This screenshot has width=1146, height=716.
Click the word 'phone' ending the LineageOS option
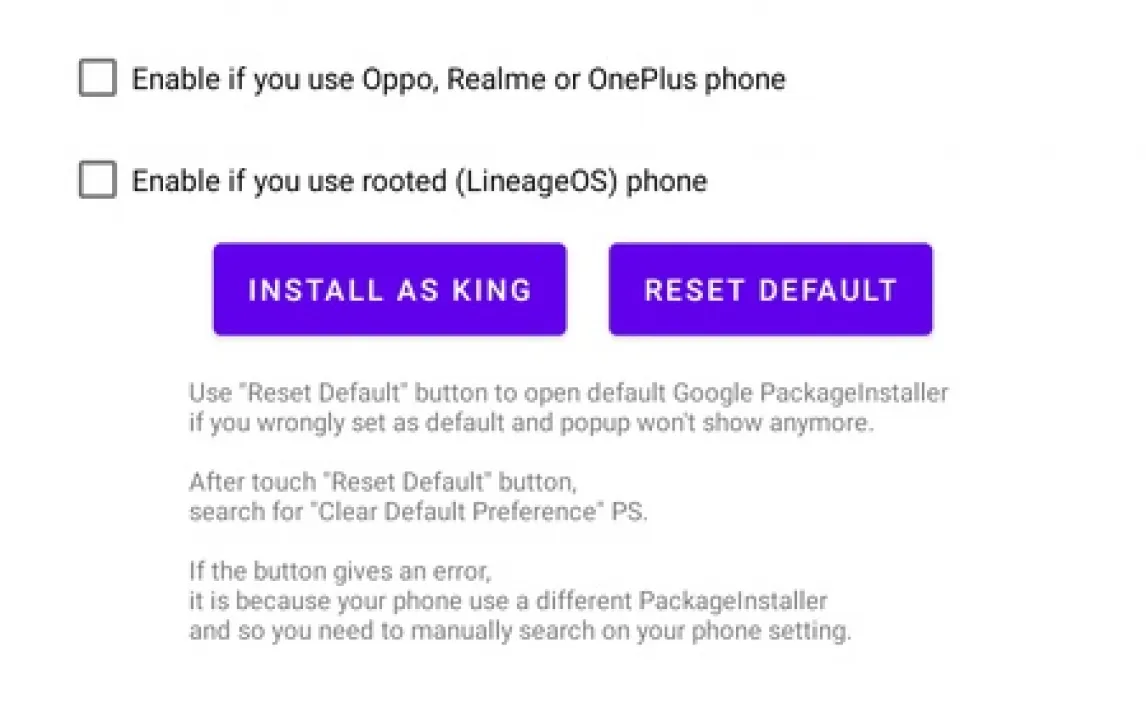click(667, 181)
